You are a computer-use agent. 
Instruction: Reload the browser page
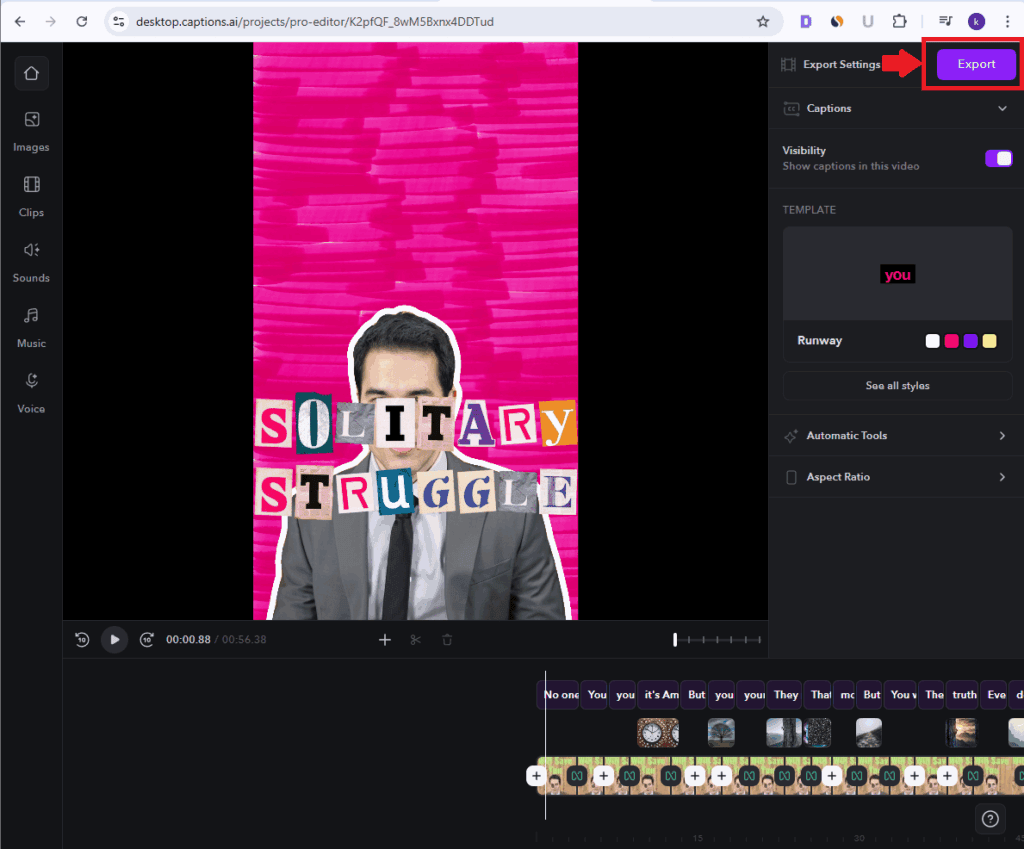point(82,22)
